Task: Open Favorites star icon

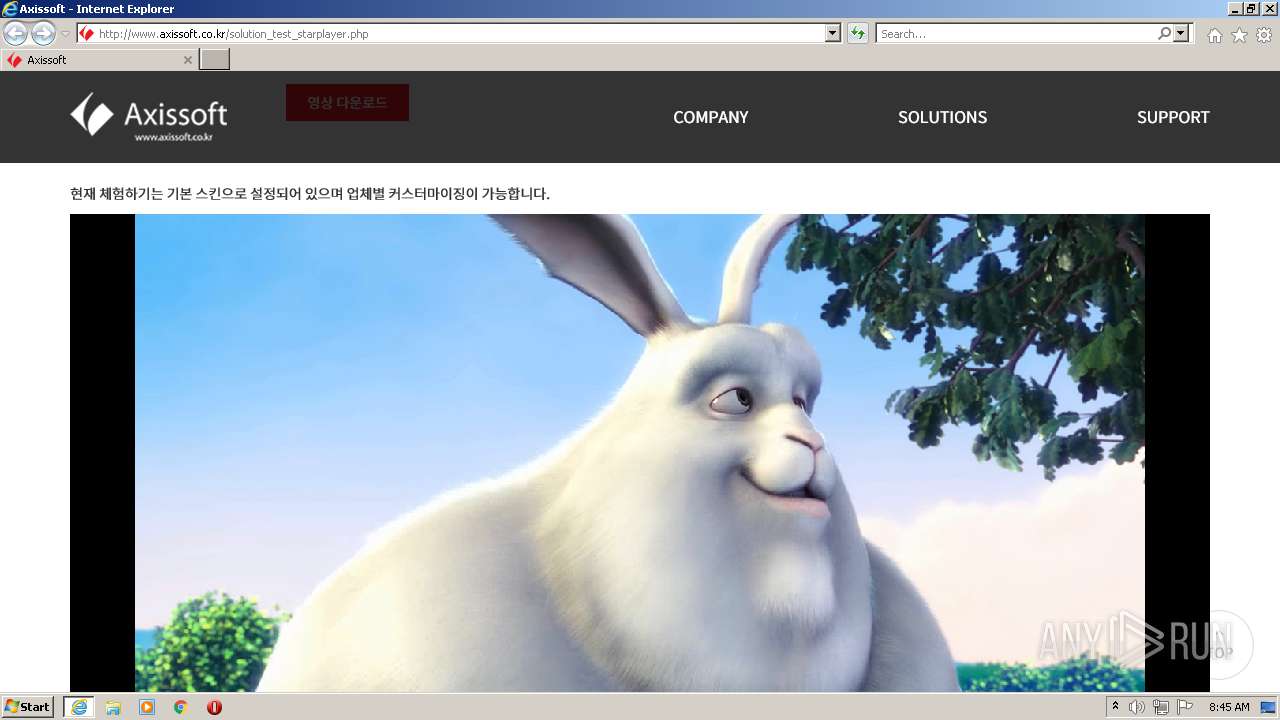Action: point(1239,35)
